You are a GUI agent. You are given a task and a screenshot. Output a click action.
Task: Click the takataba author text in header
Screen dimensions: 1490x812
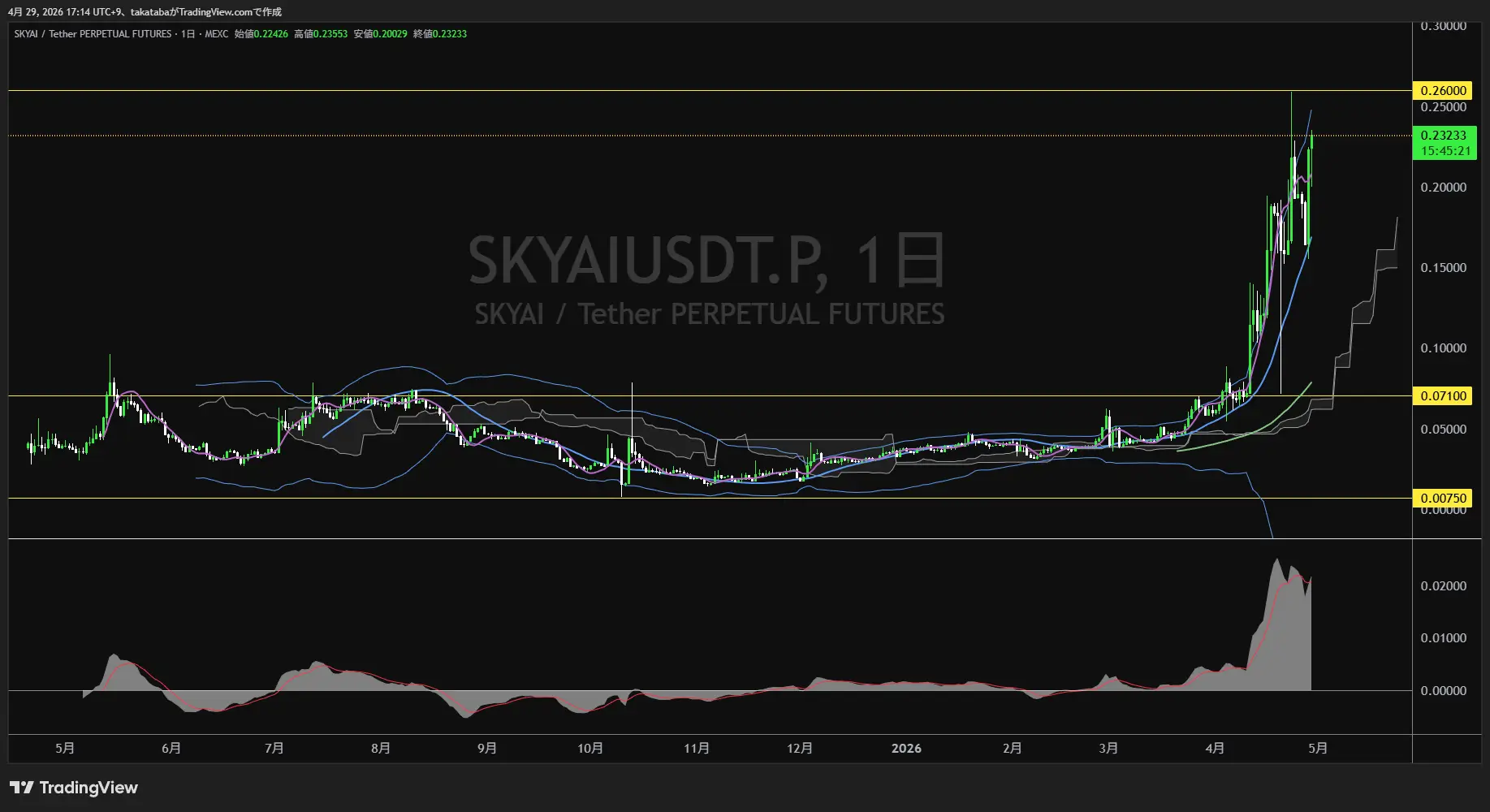[x=149, y=12]
